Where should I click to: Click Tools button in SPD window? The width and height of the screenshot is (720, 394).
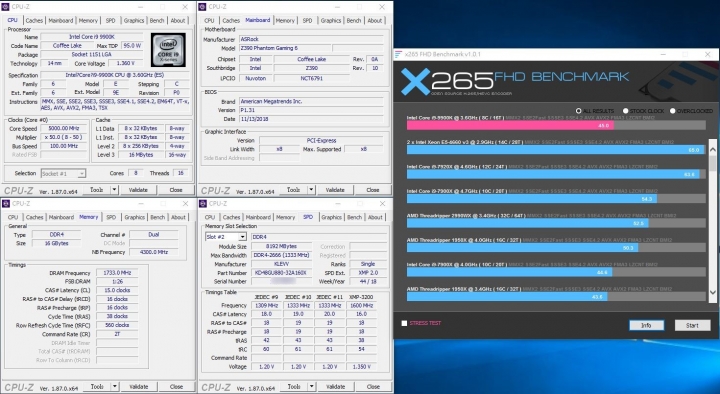(x=294, y=387)
